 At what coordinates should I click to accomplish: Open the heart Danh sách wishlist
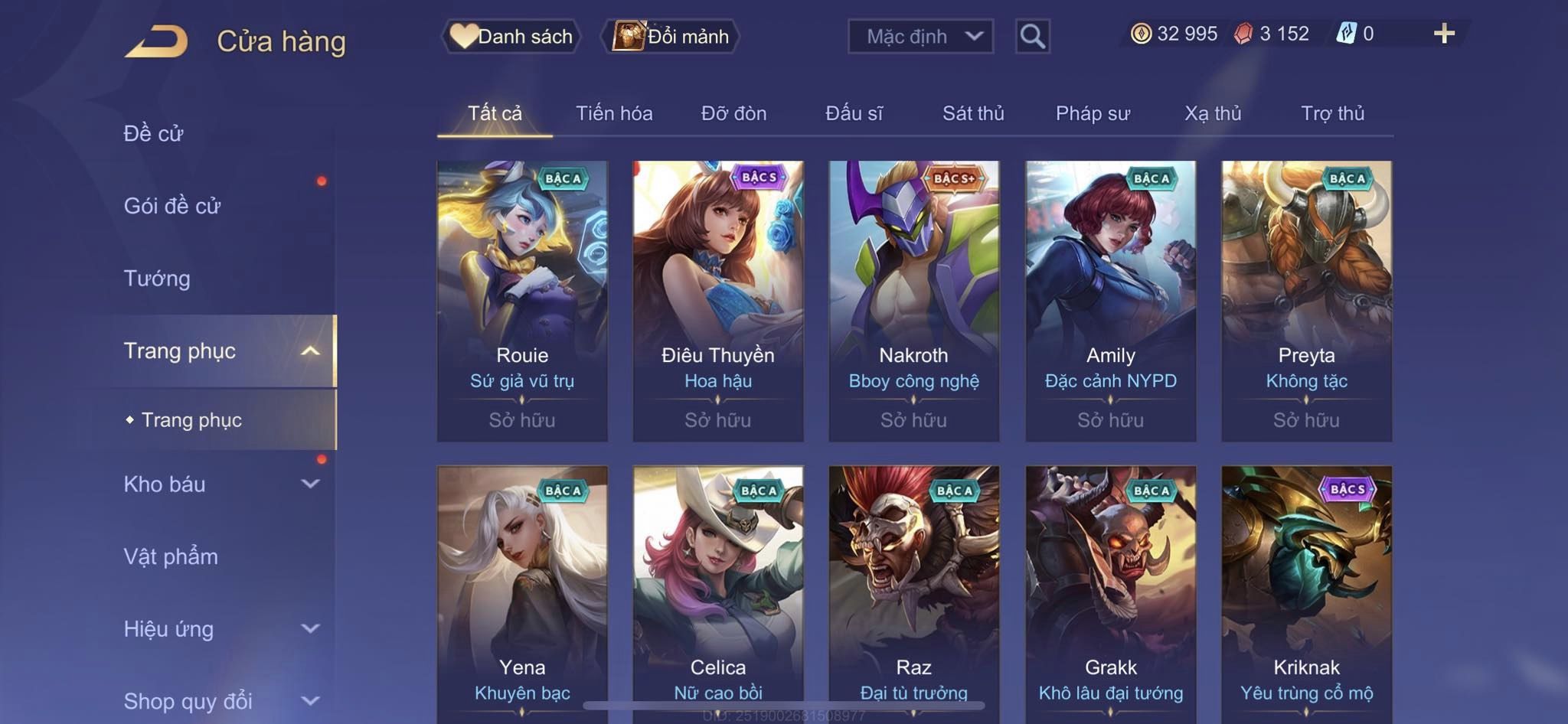click(511, 36)
